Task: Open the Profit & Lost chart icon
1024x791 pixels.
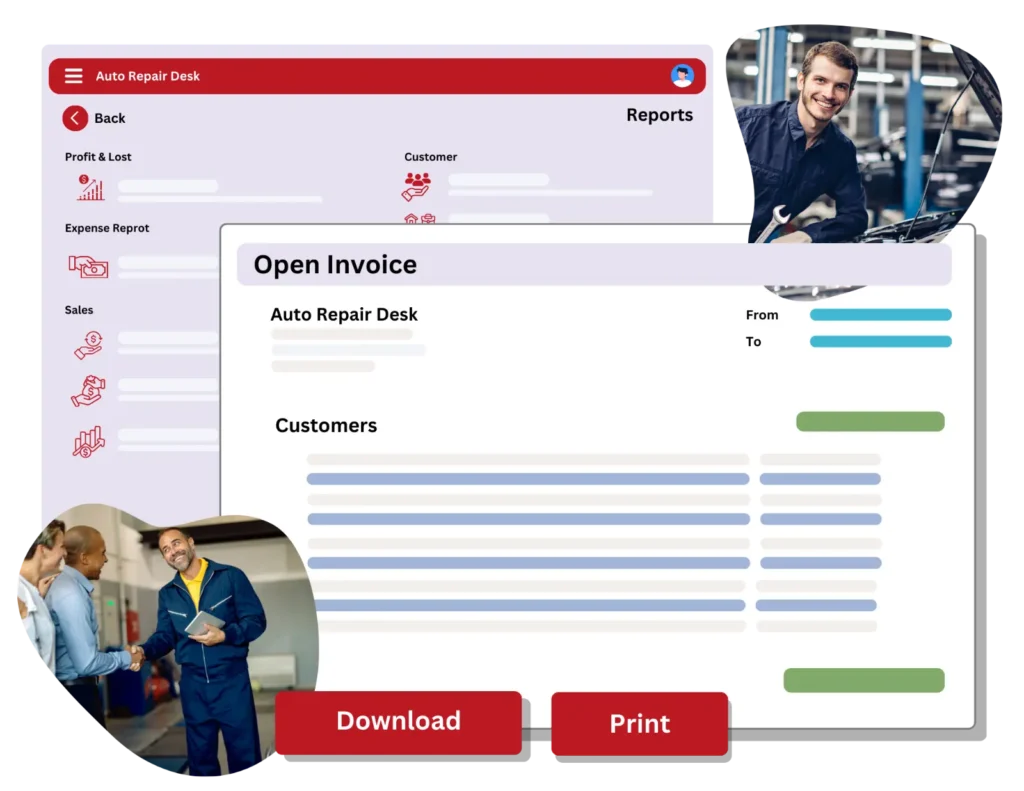Action: click(x=91, y=188)
